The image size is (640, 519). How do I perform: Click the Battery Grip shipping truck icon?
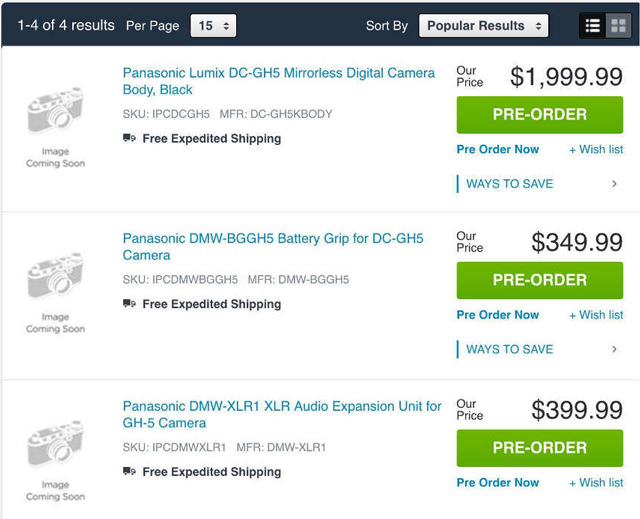pos(129,304)
